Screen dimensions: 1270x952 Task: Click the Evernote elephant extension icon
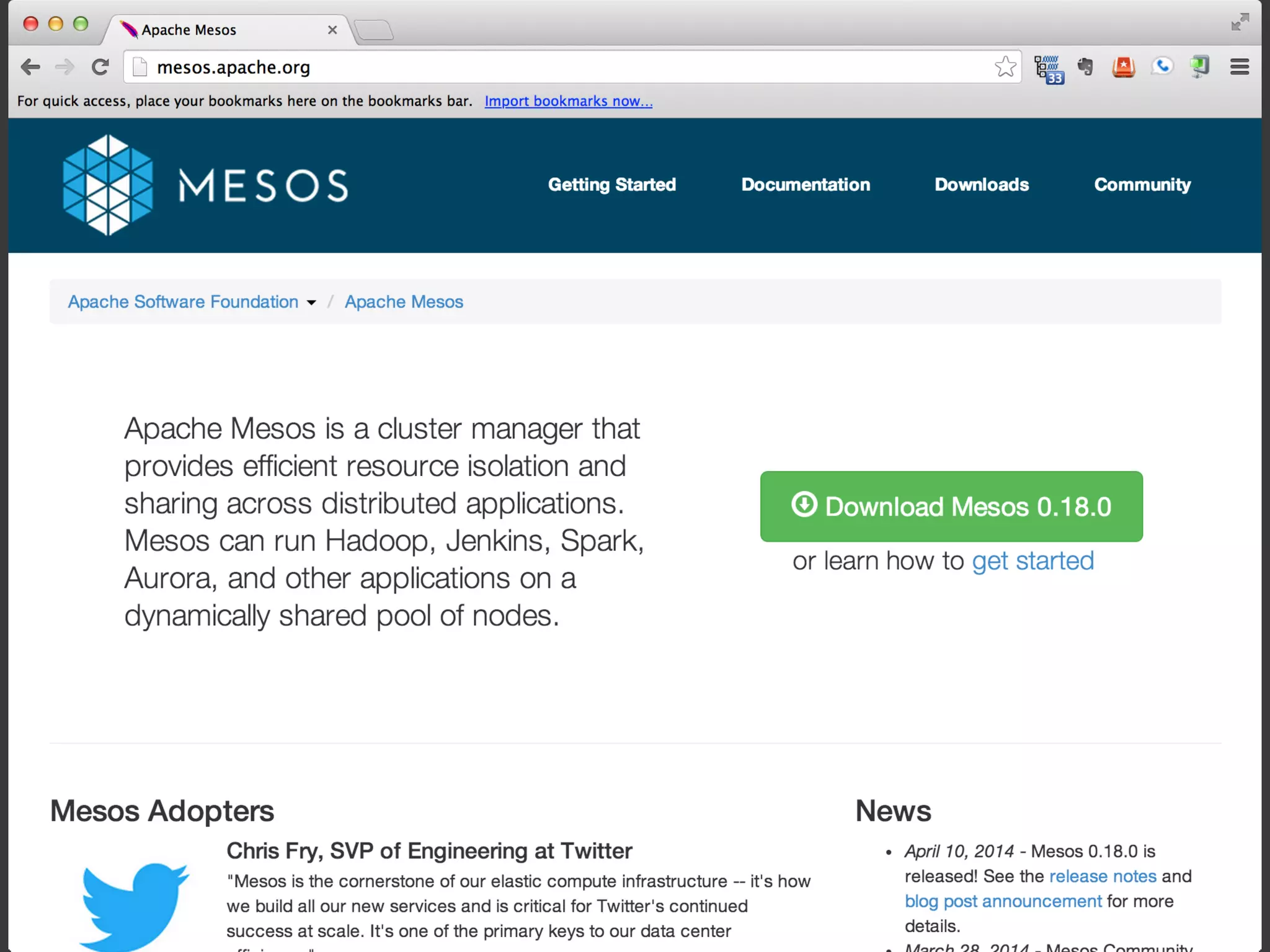(x=1085, y=67)
